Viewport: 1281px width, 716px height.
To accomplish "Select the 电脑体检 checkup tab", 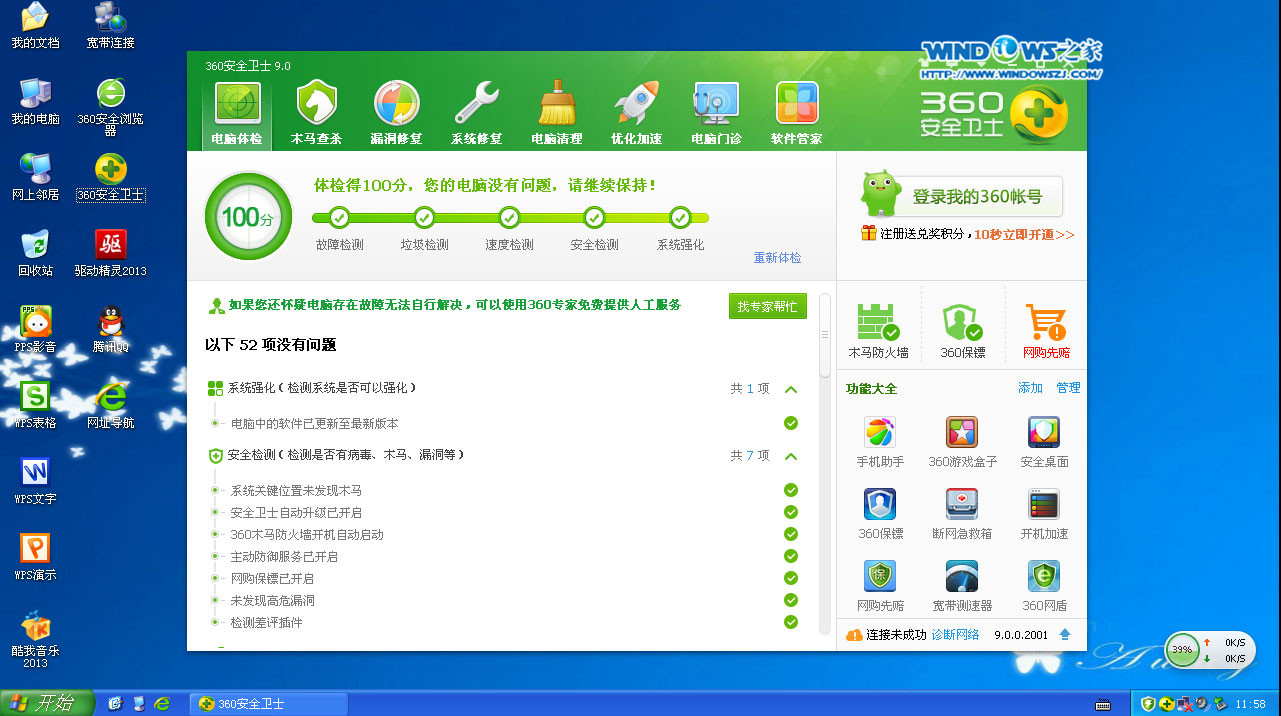I will [x=236, y=110].
